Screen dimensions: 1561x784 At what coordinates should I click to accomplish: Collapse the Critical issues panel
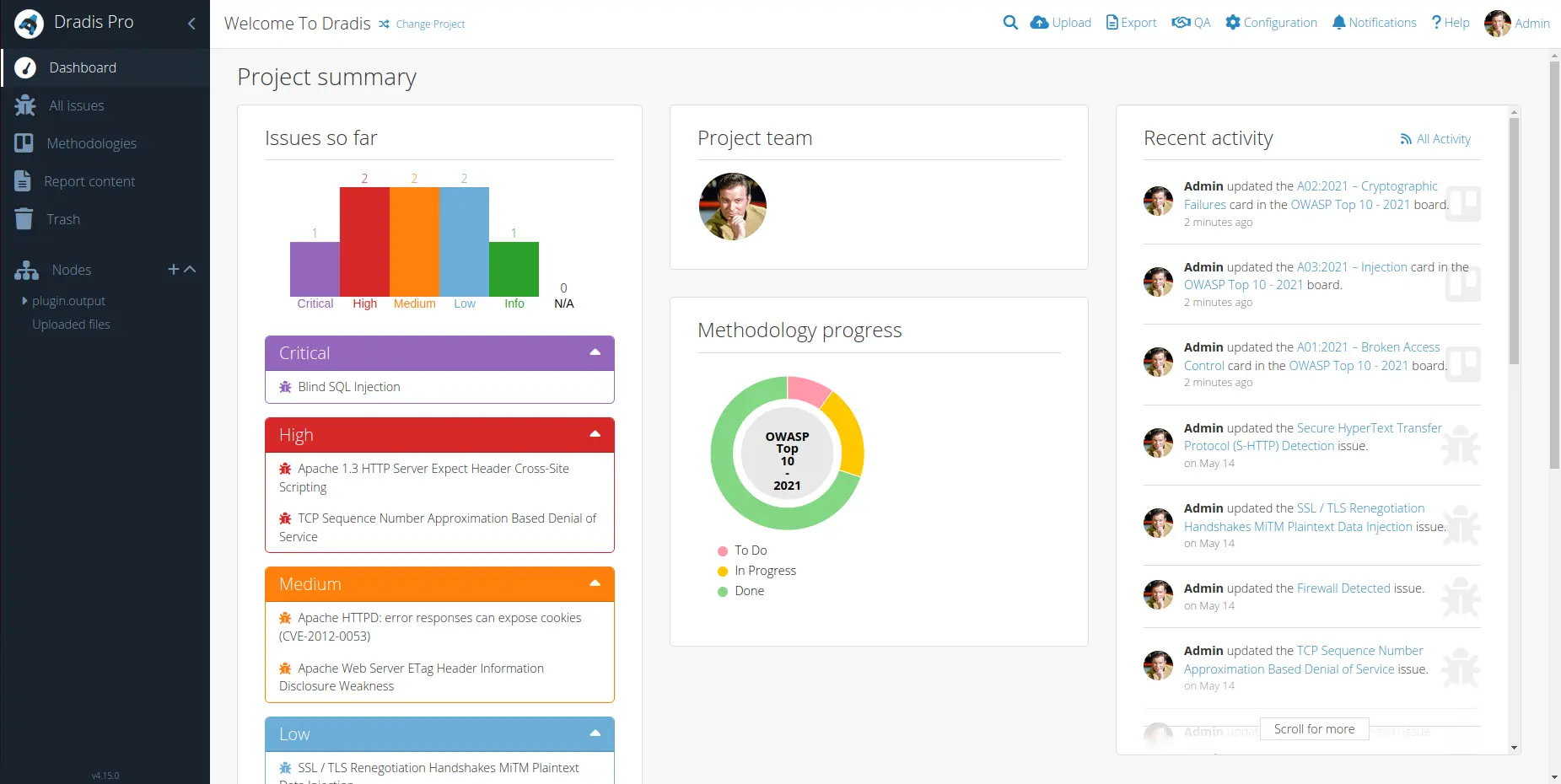pyautogui.click(x=595, y=352)
